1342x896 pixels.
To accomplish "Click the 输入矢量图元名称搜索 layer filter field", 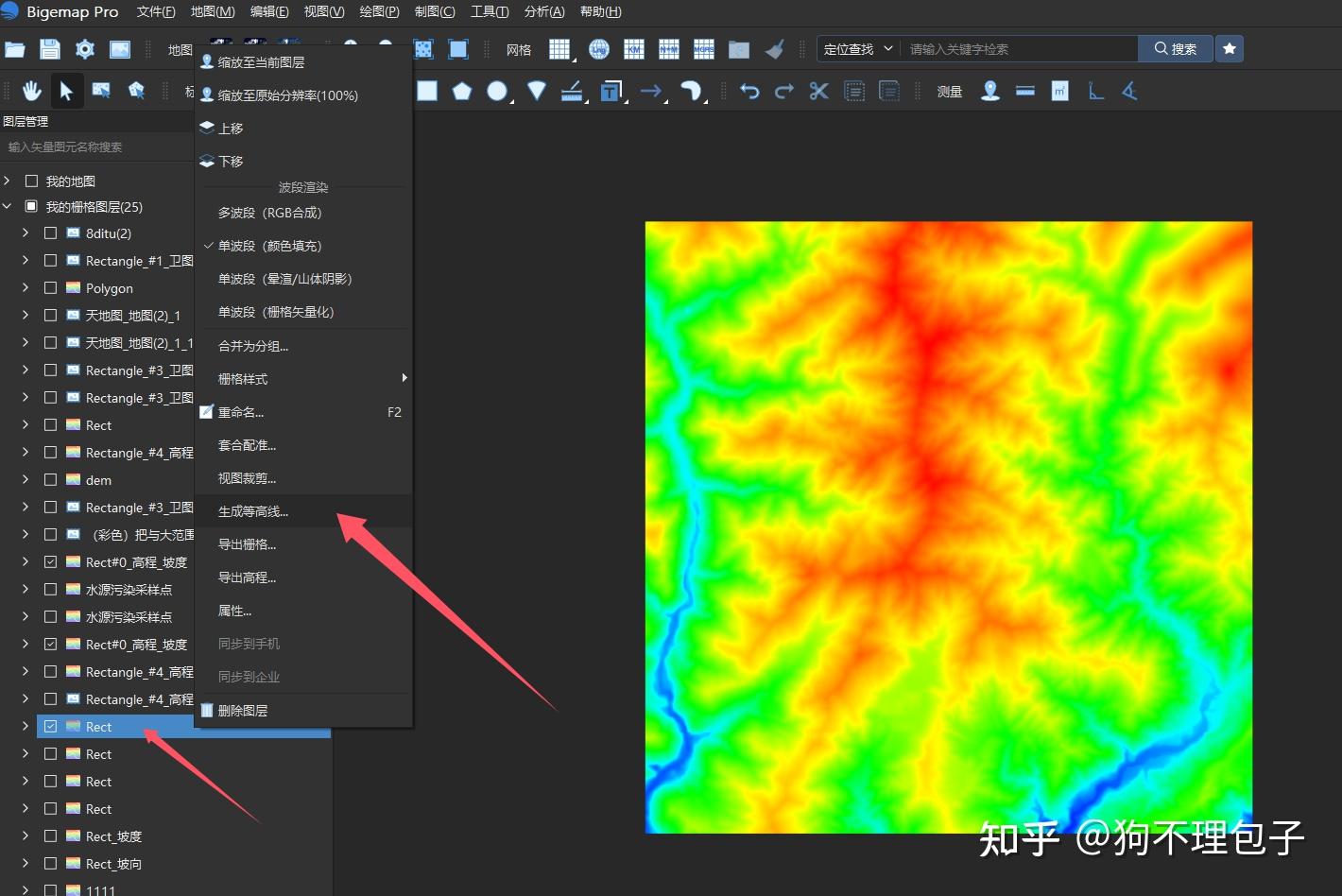I will tap(97, 146).
